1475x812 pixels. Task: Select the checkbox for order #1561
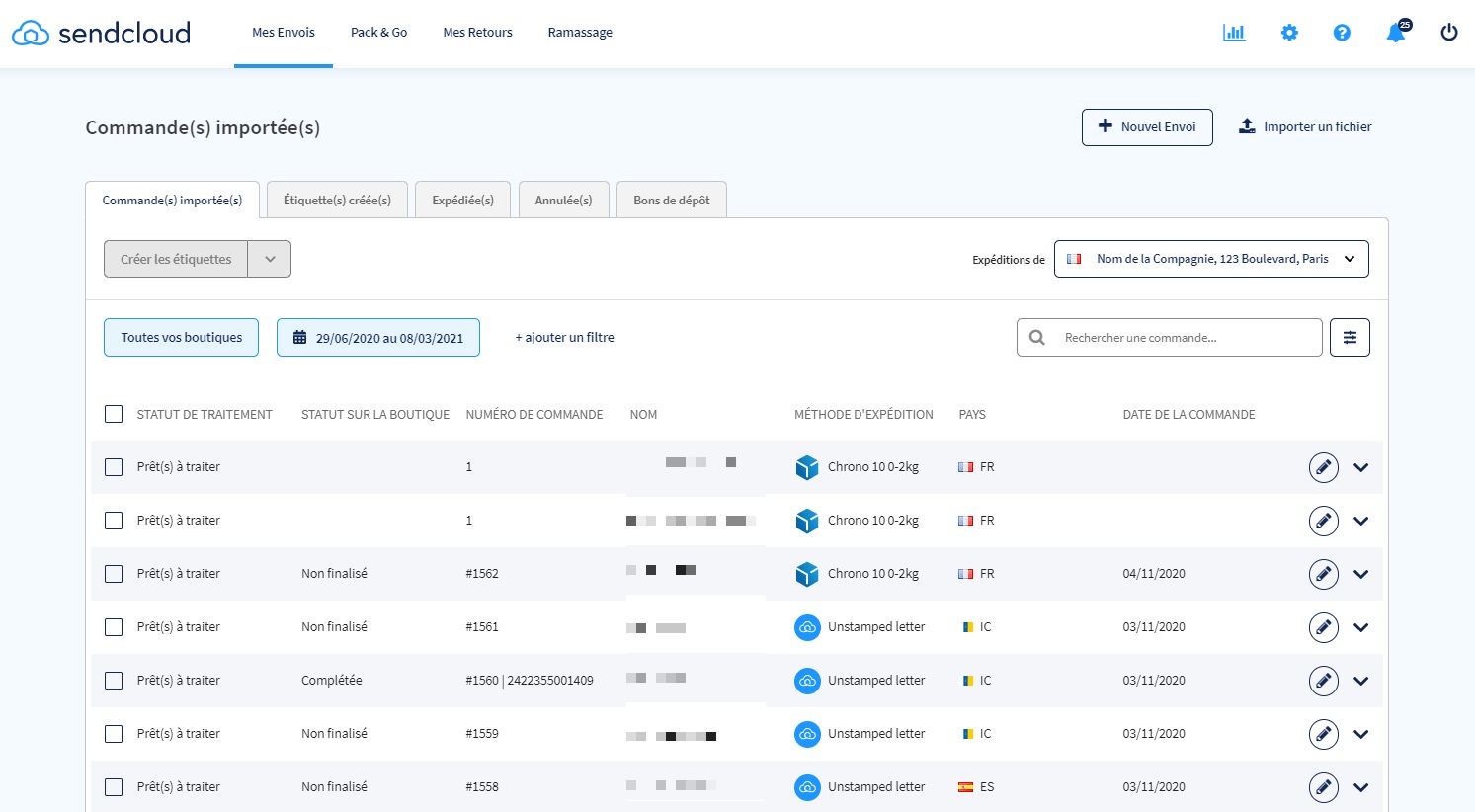point(114,627)
